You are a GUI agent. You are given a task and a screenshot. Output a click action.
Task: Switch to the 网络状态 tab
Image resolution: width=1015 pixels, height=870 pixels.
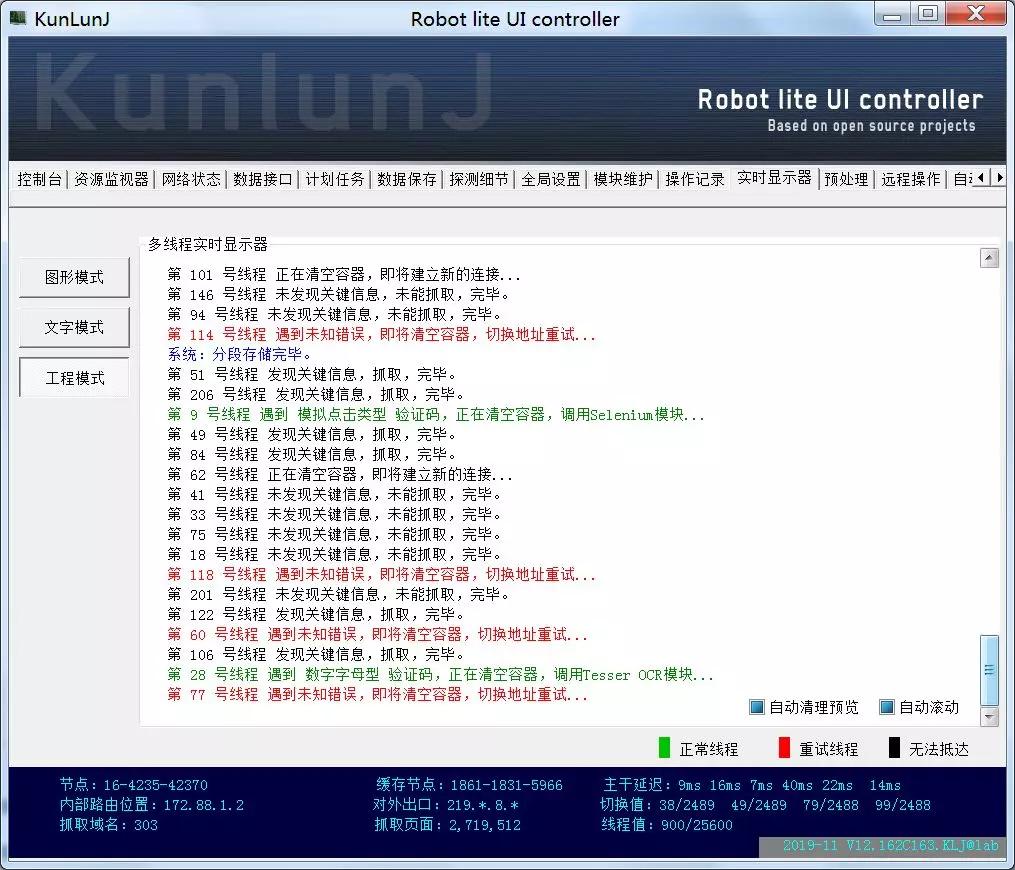tap(191, 180)
